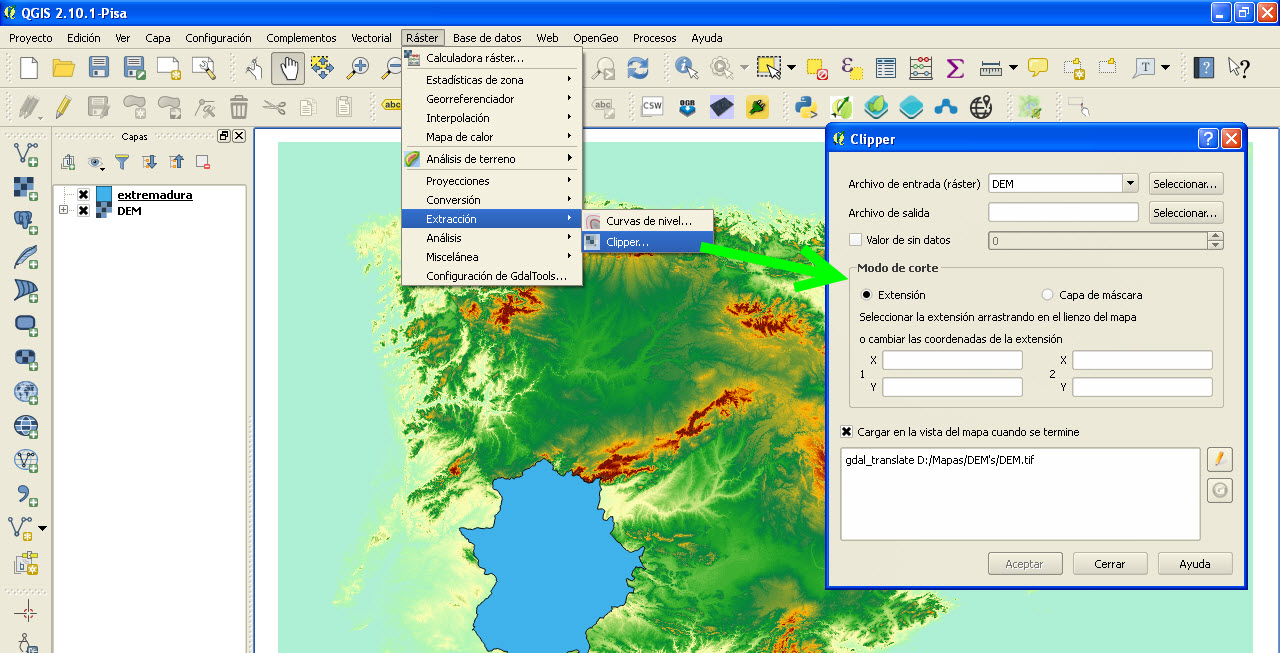Choose Curvas de nivel from the Extracción submenu

coord(650,220)
